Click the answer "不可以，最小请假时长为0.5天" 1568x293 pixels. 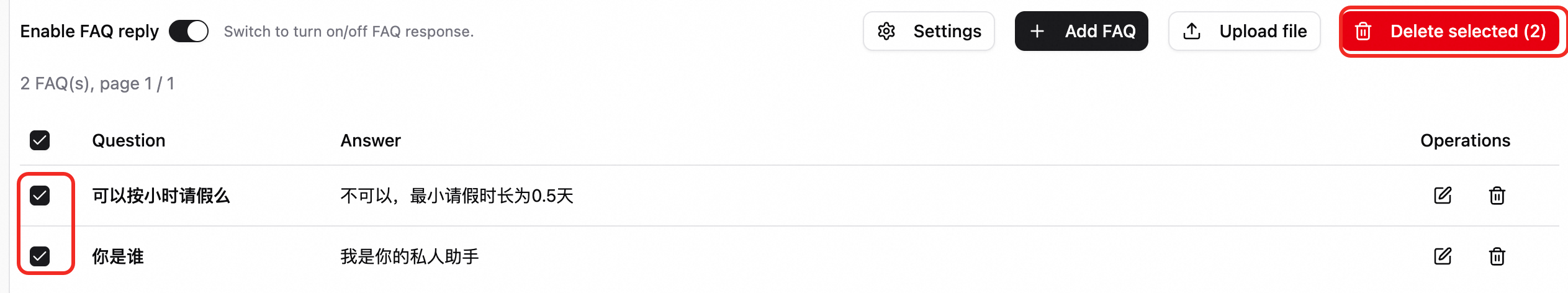[x=457, y=196]
